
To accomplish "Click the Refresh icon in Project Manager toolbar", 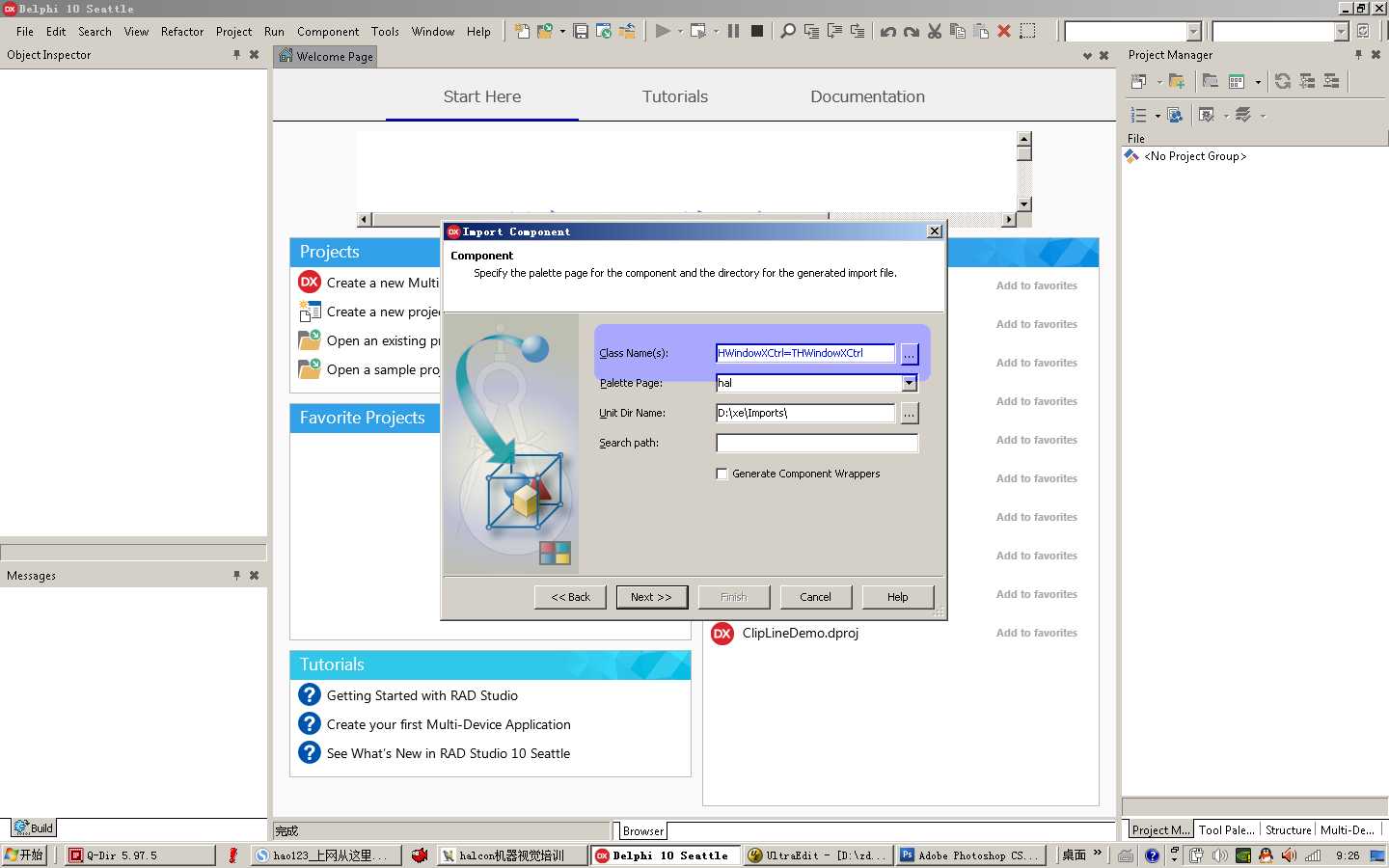I will click(x=1283, y=82).
